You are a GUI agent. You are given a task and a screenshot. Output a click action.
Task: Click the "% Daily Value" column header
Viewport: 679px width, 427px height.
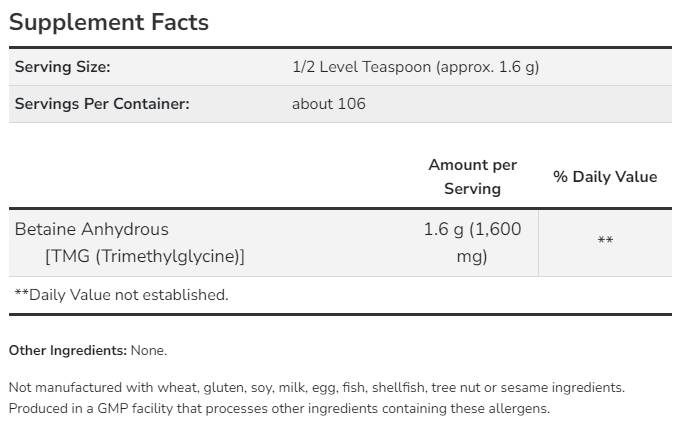click(x=605, y=176)
